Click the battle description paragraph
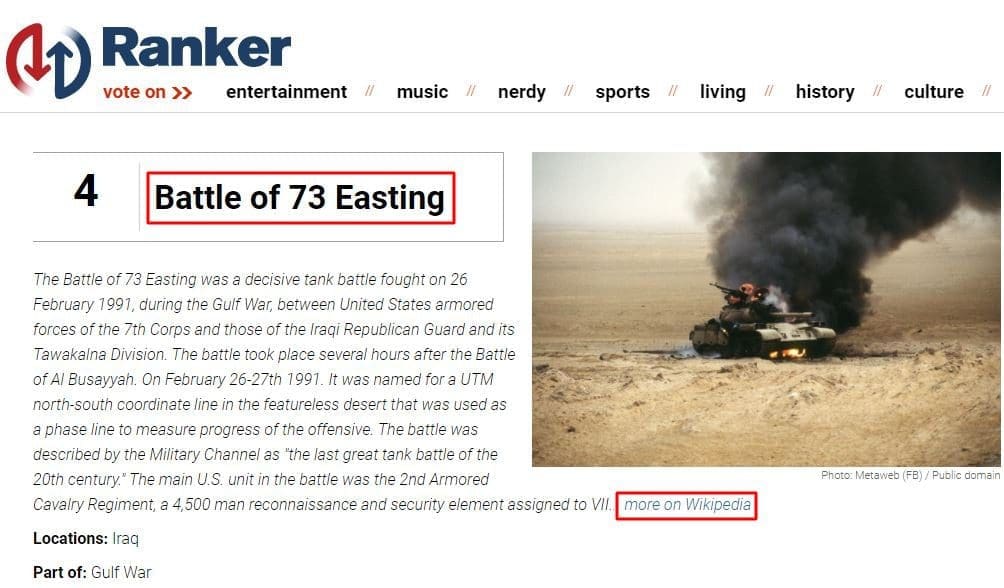 pos(274,392)
